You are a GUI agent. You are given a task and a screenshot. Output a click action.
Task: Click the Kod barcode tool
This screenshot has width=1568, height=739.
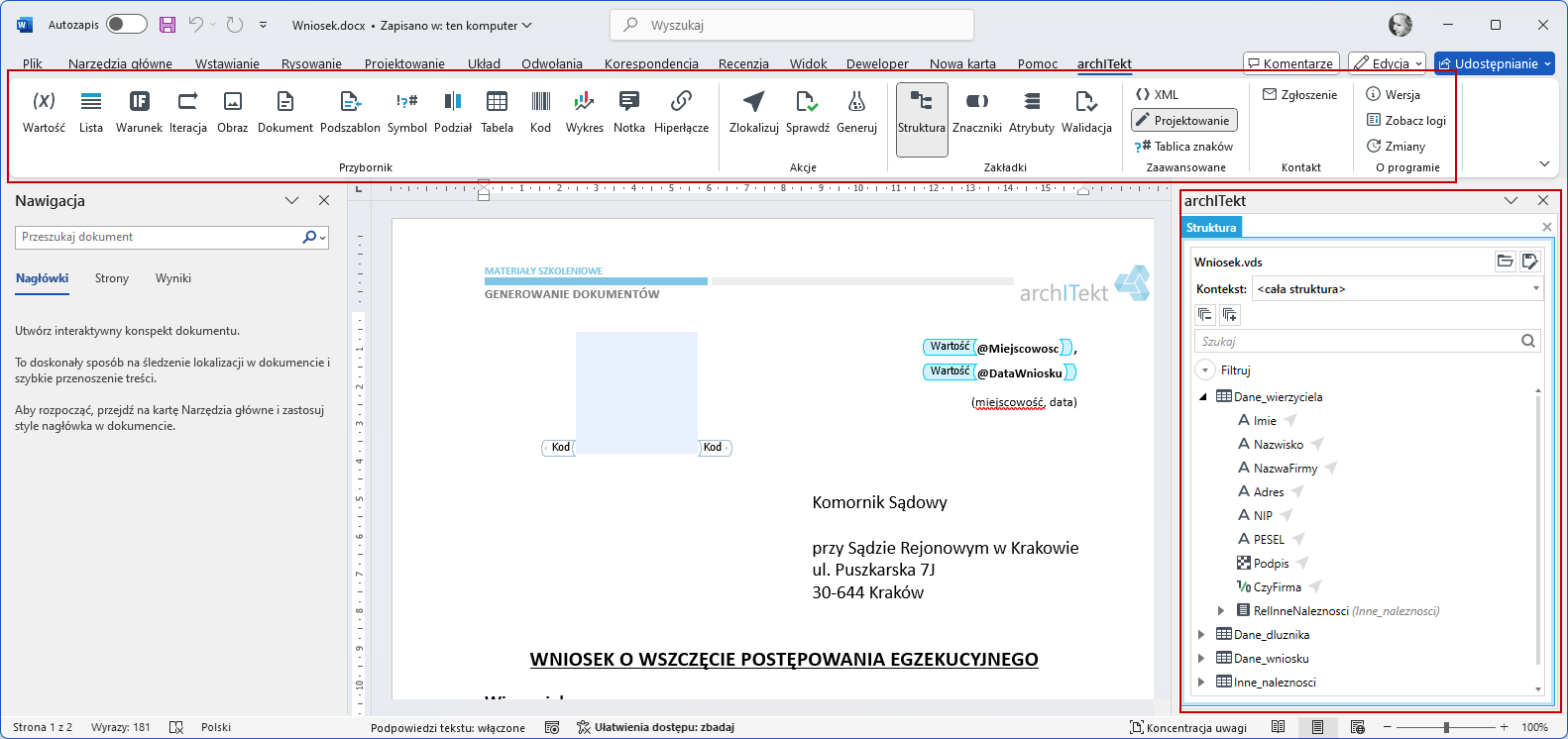pos(540,111)
